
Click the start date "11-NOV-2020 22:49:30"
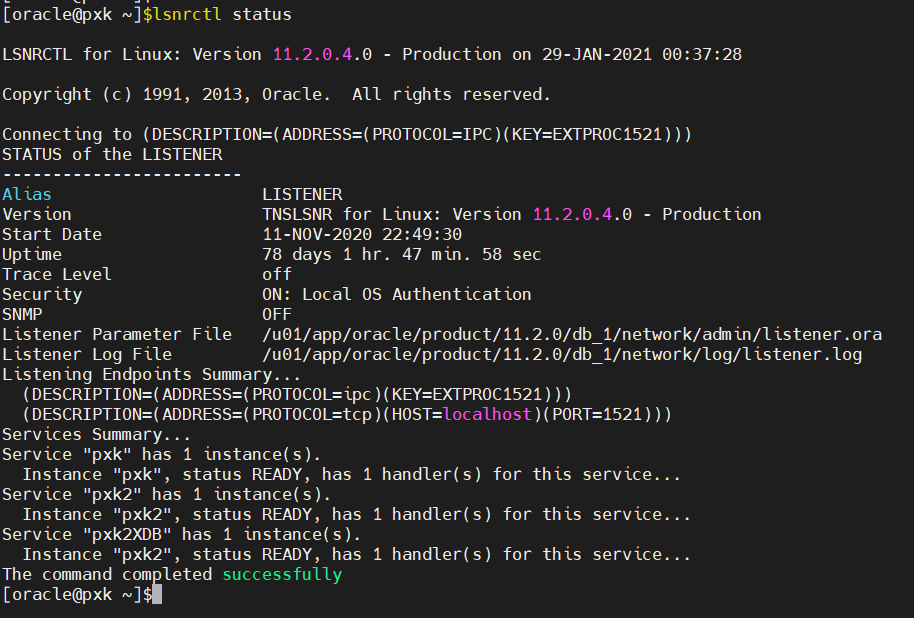coord(362,234)
